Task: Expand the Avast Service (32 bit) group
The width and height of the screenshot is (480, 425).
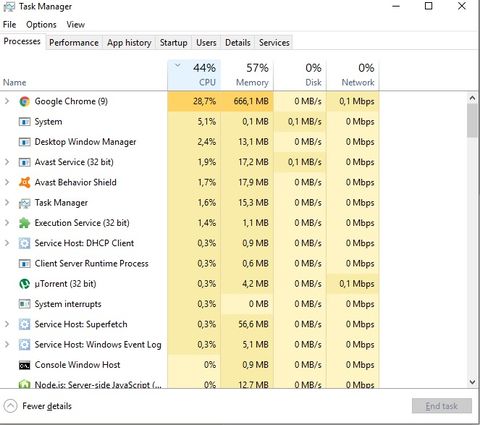Action: pos(7,162)
